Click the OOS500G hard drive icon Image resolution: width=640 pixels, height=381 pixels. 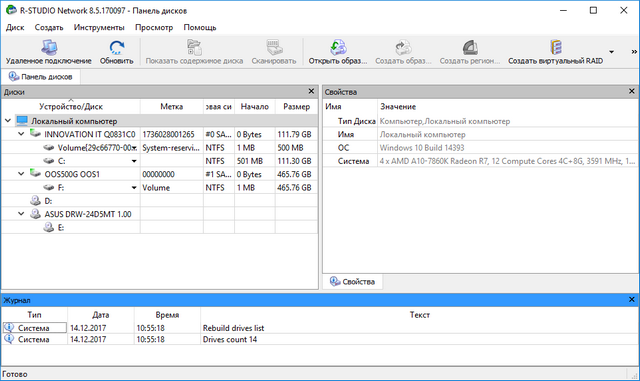tap(35, 174)
